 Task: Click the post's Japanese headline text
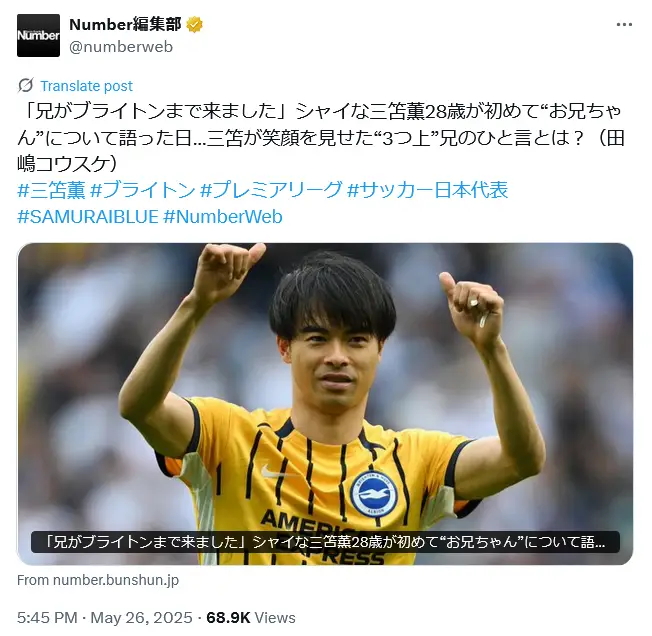(x=321, y=138)
